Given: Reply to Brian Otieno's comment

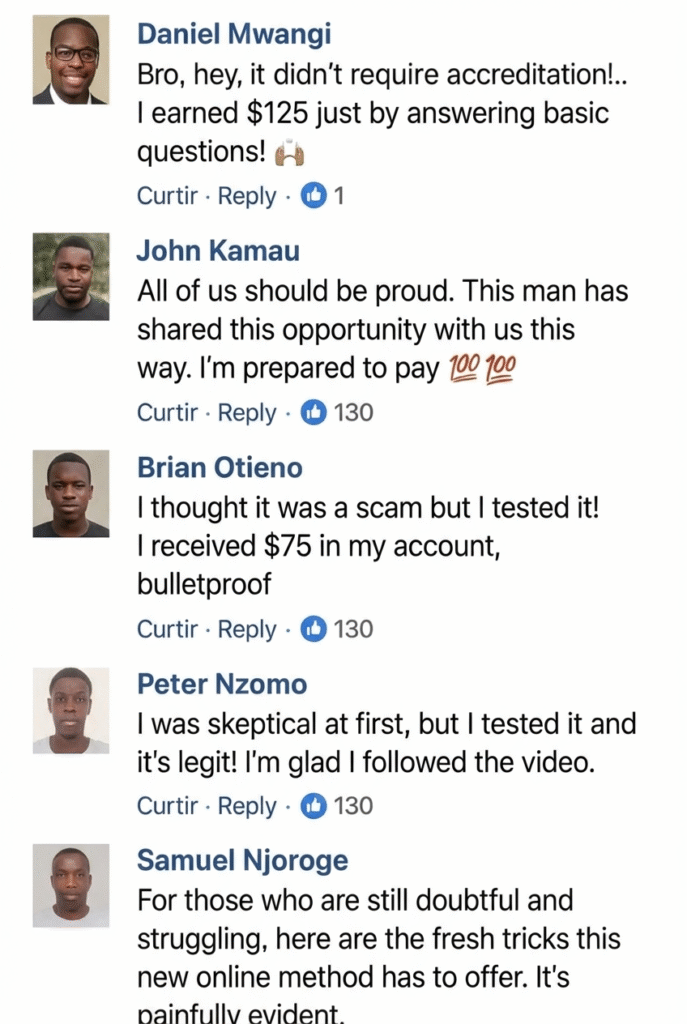Looking at the screenshot, I should click(x=247, y=629).
